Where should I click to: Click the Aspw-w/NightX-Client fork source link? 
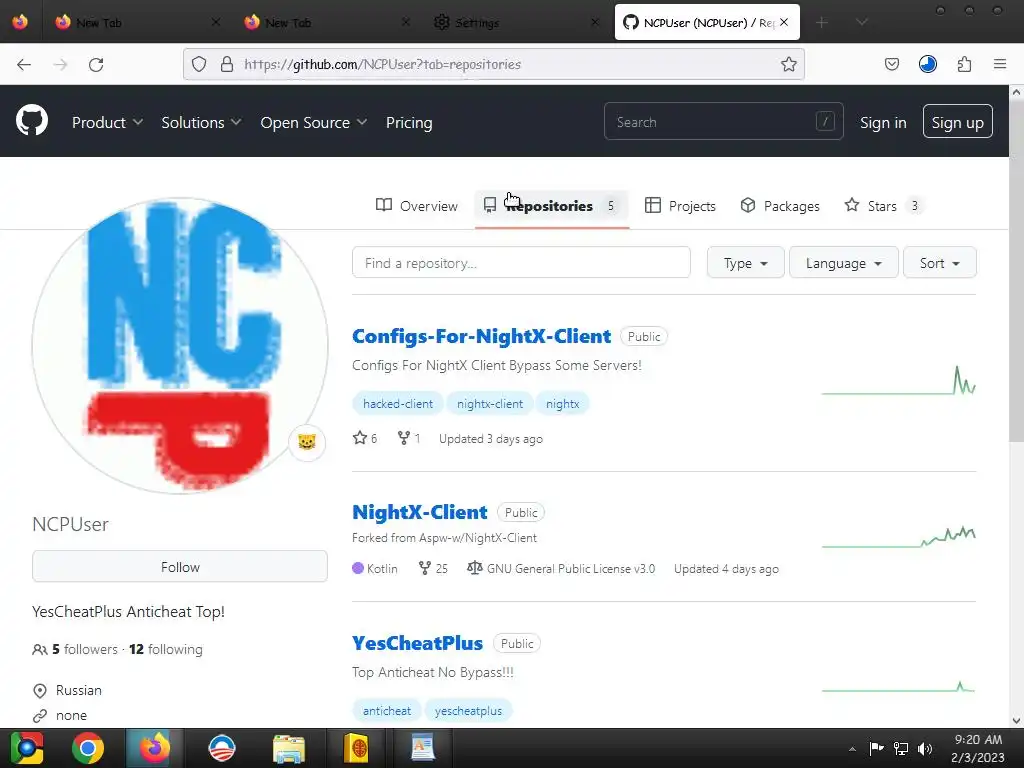[x=478, y=537]
